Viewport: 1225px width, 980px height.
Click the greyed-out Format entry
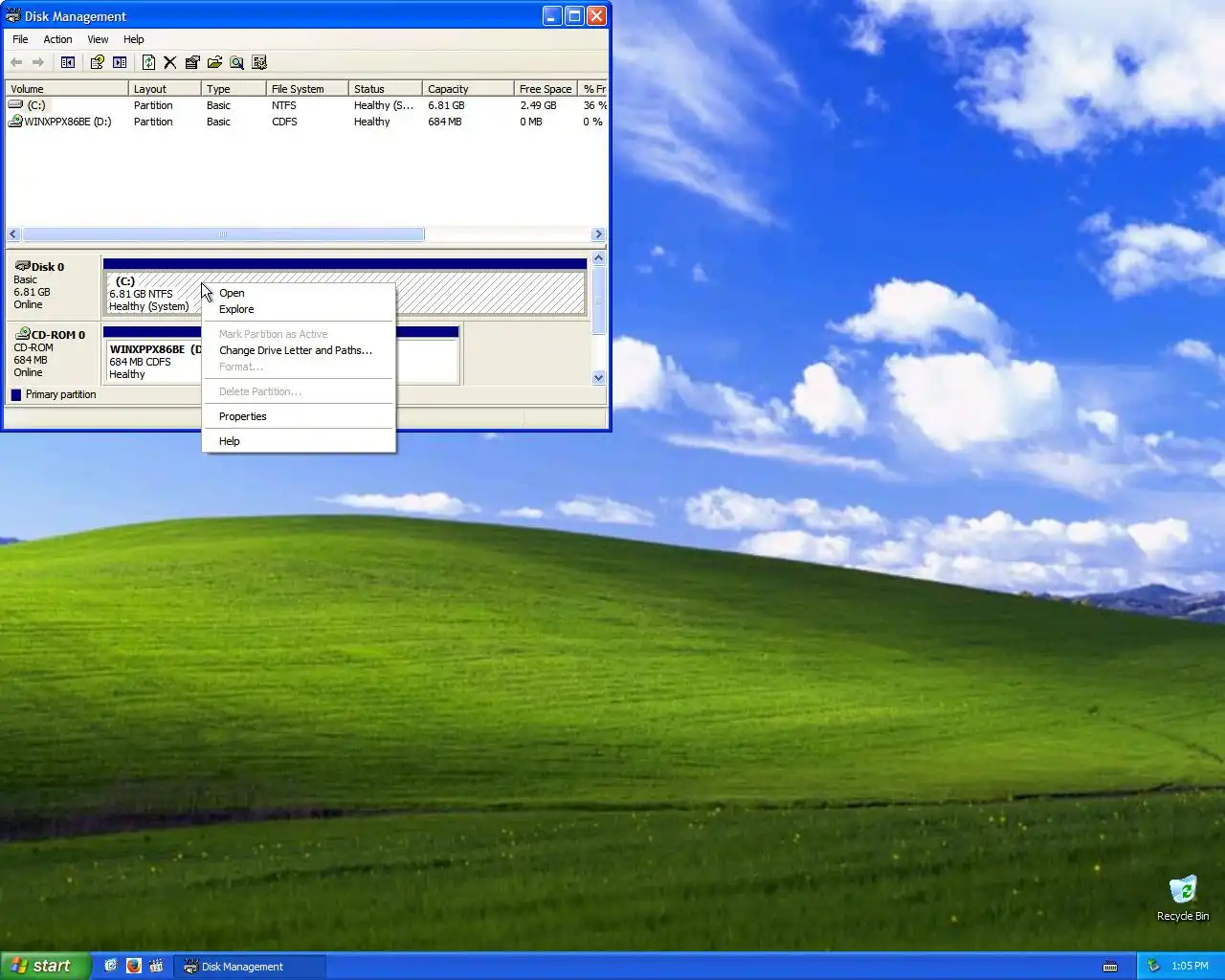pyautogui.click(x=299, y=367)
